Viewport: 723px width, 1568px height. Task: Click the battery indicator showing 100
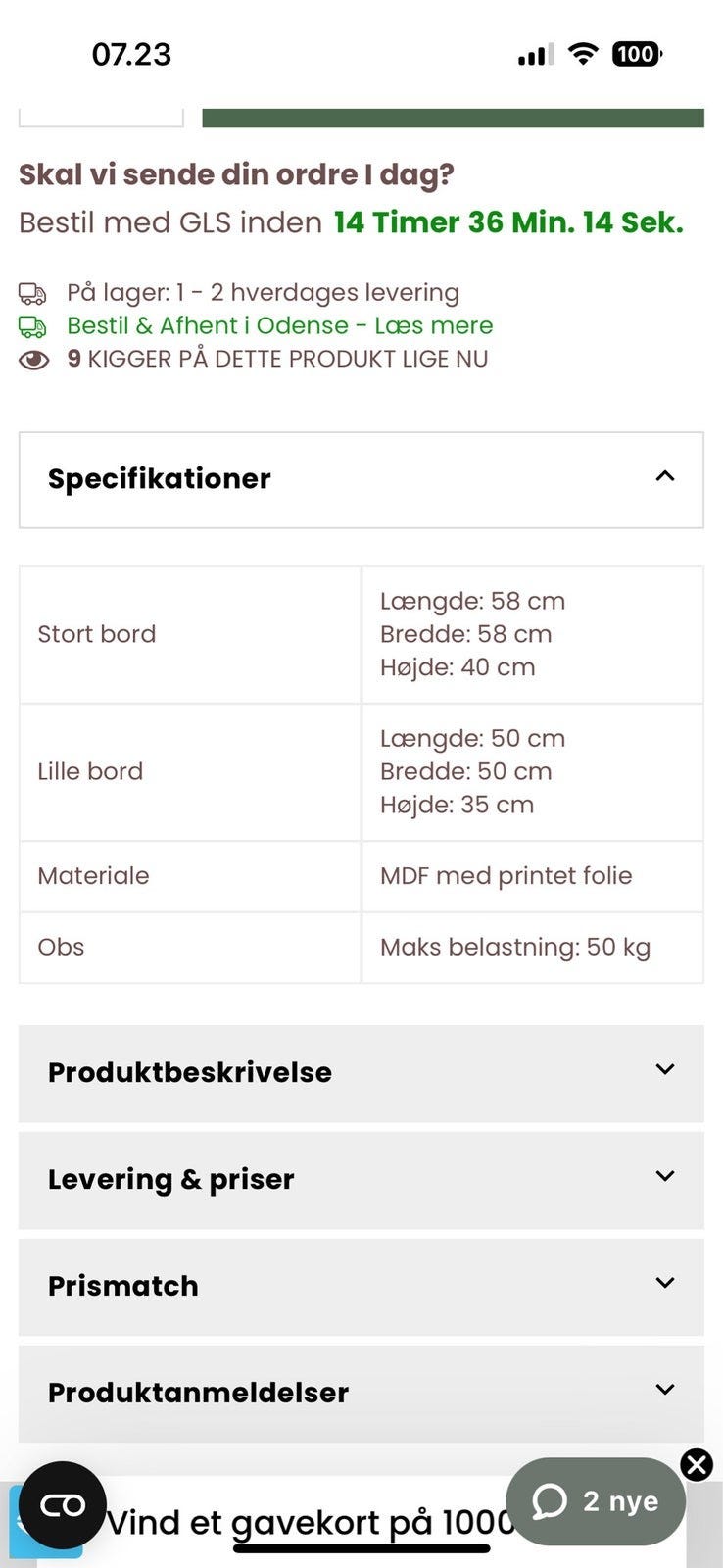pos(637,53)
